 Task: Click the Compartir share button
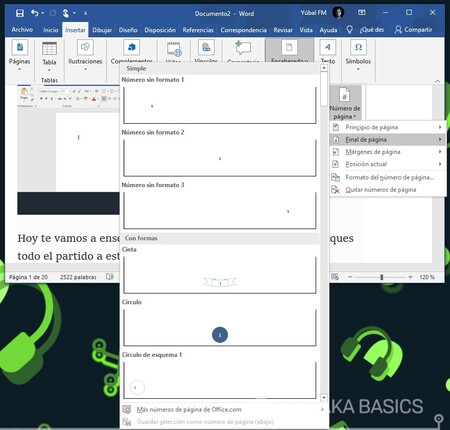click(413, 30)
